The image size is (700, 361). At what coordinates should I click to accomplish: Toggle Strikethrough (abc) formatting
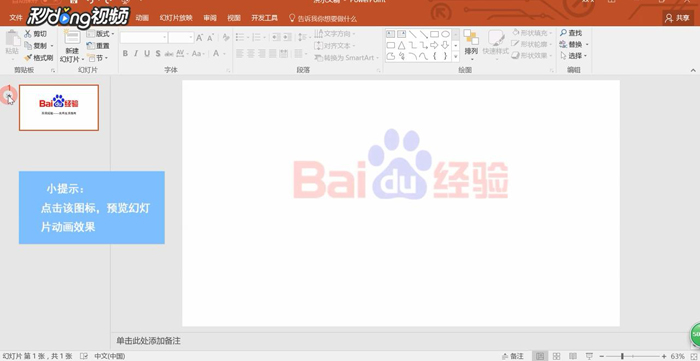click(x=169, y=54)
